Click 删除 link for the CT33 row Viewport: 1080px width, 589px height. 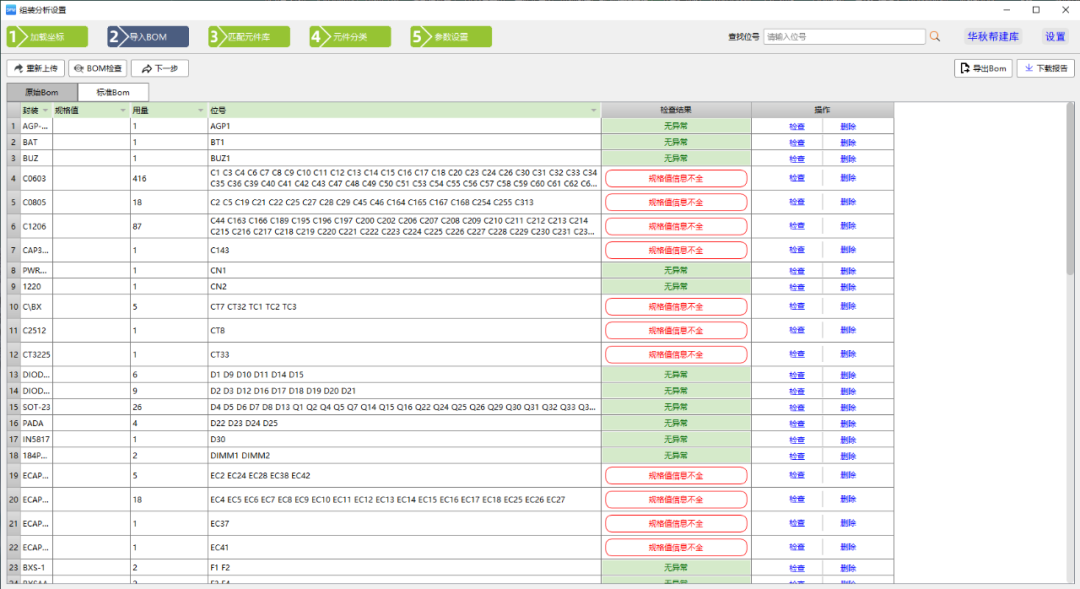(848, 354)
